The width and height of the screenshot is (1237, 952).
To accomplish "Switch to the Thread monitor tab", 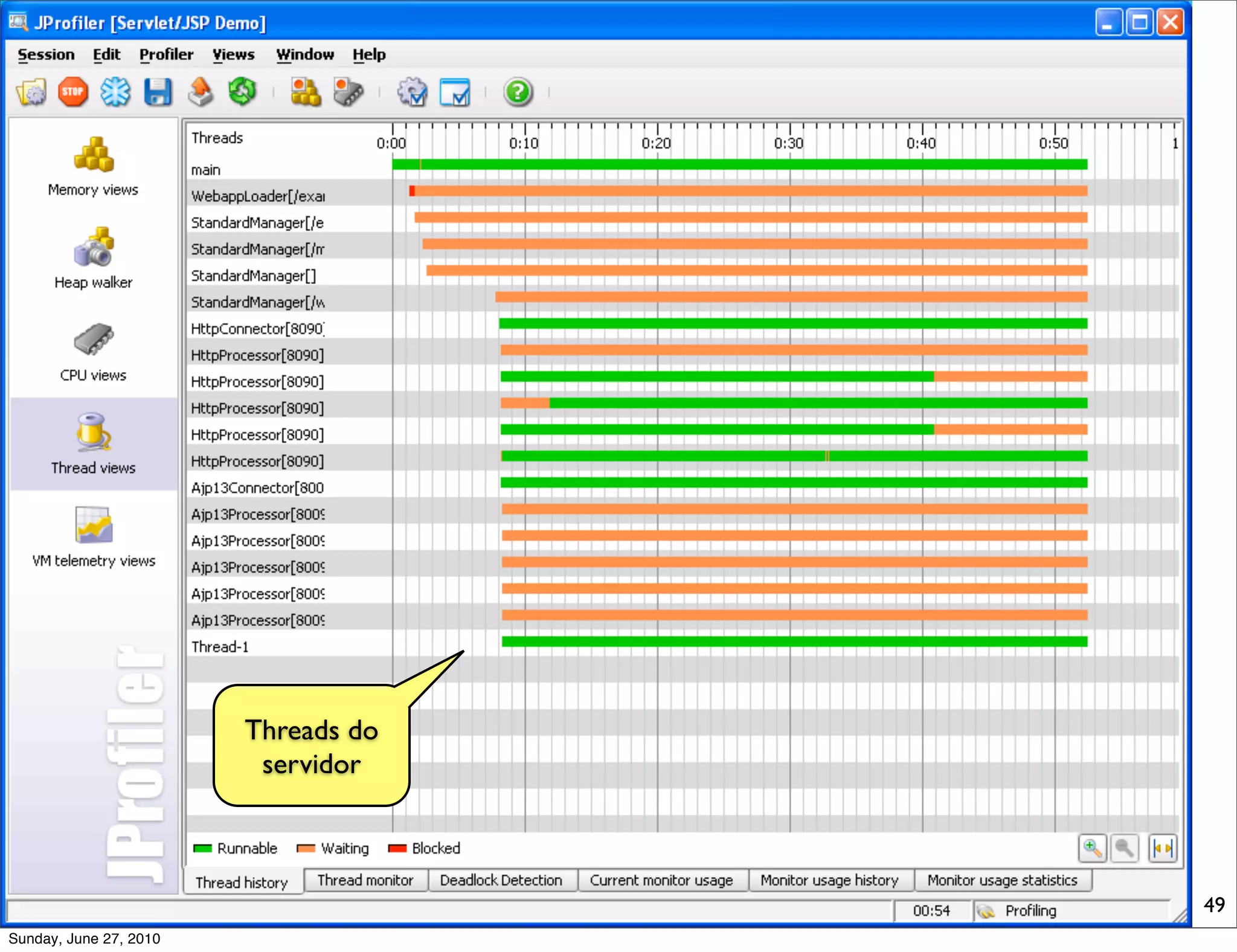I will click(365, 881).
